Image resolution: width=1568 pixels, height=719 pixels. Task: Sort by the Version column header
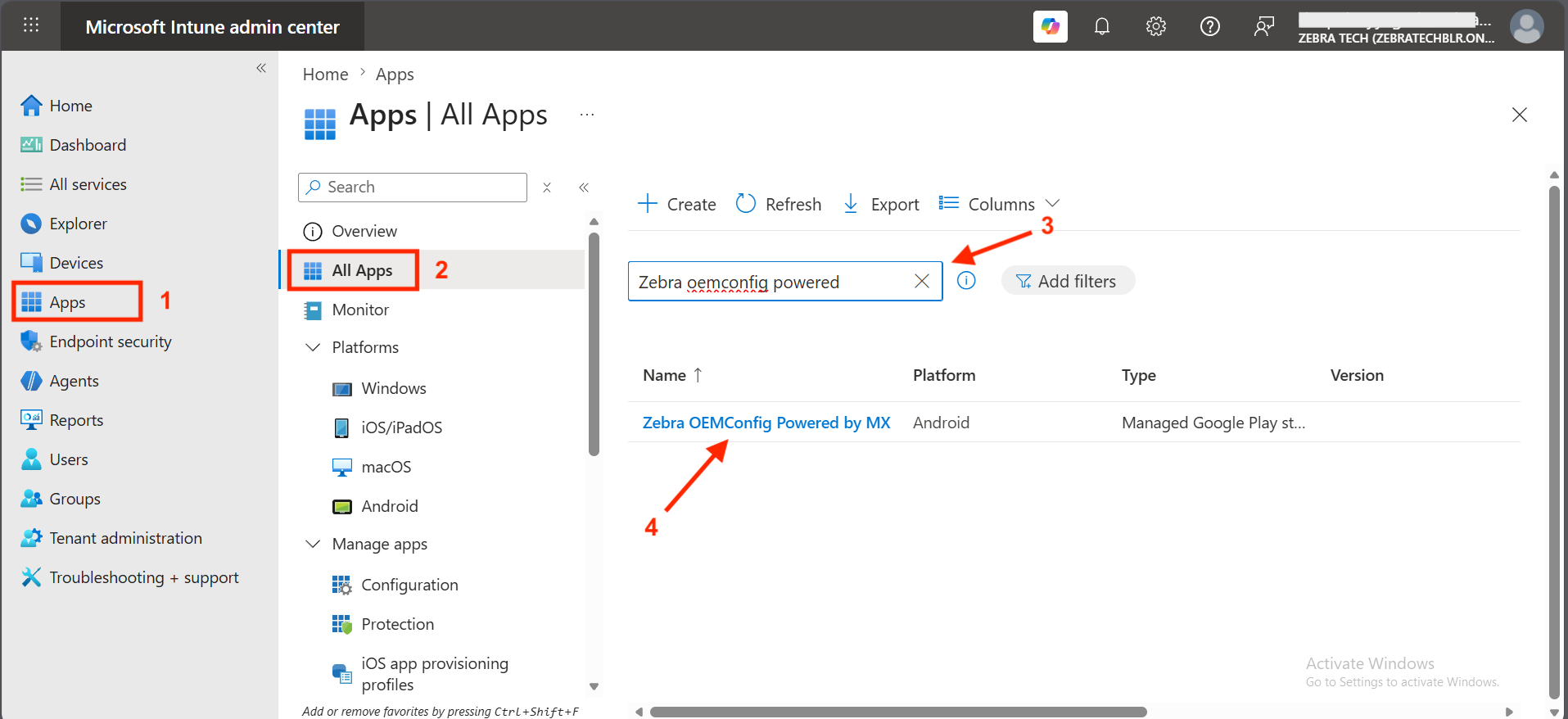click(x=1357, y=375)
